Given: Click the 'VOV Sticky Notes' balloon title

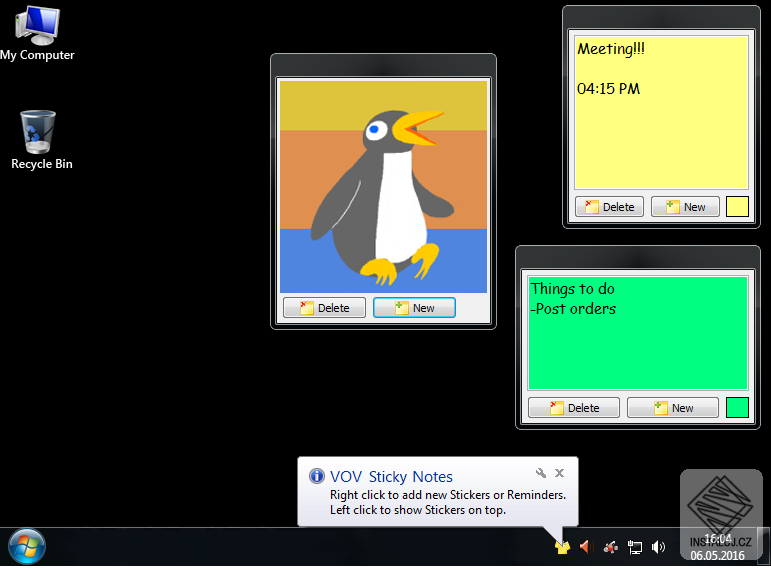Looking at the screenshot, I should pos(391,477).
